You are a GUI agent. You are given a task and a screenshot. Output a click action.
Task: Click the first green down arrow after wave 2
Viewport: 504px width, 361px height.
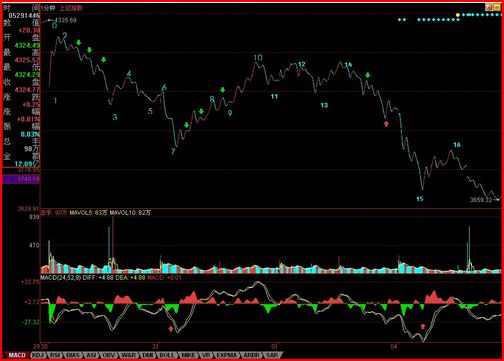tap(79, 42)
